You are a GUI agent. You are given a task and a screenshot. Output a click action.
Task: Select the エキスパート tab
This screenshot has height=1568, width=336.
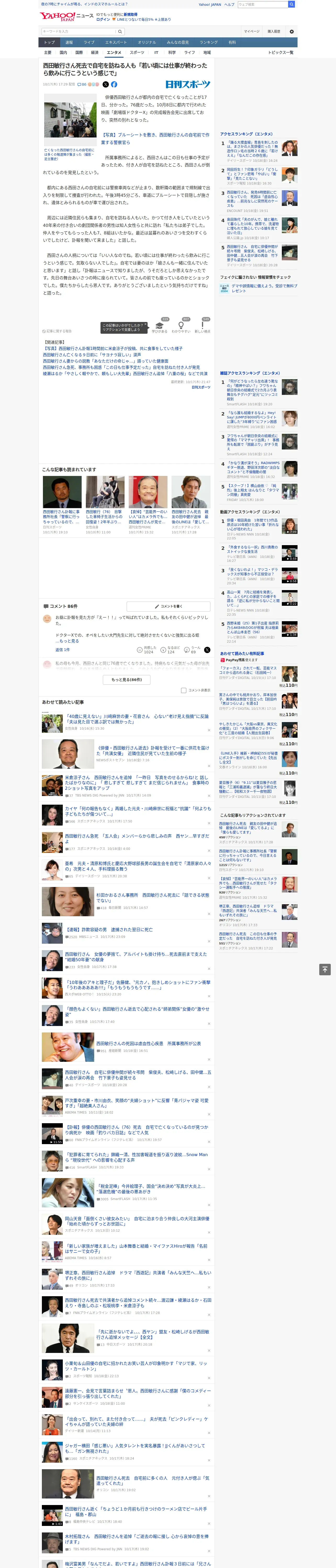point(116,43)
